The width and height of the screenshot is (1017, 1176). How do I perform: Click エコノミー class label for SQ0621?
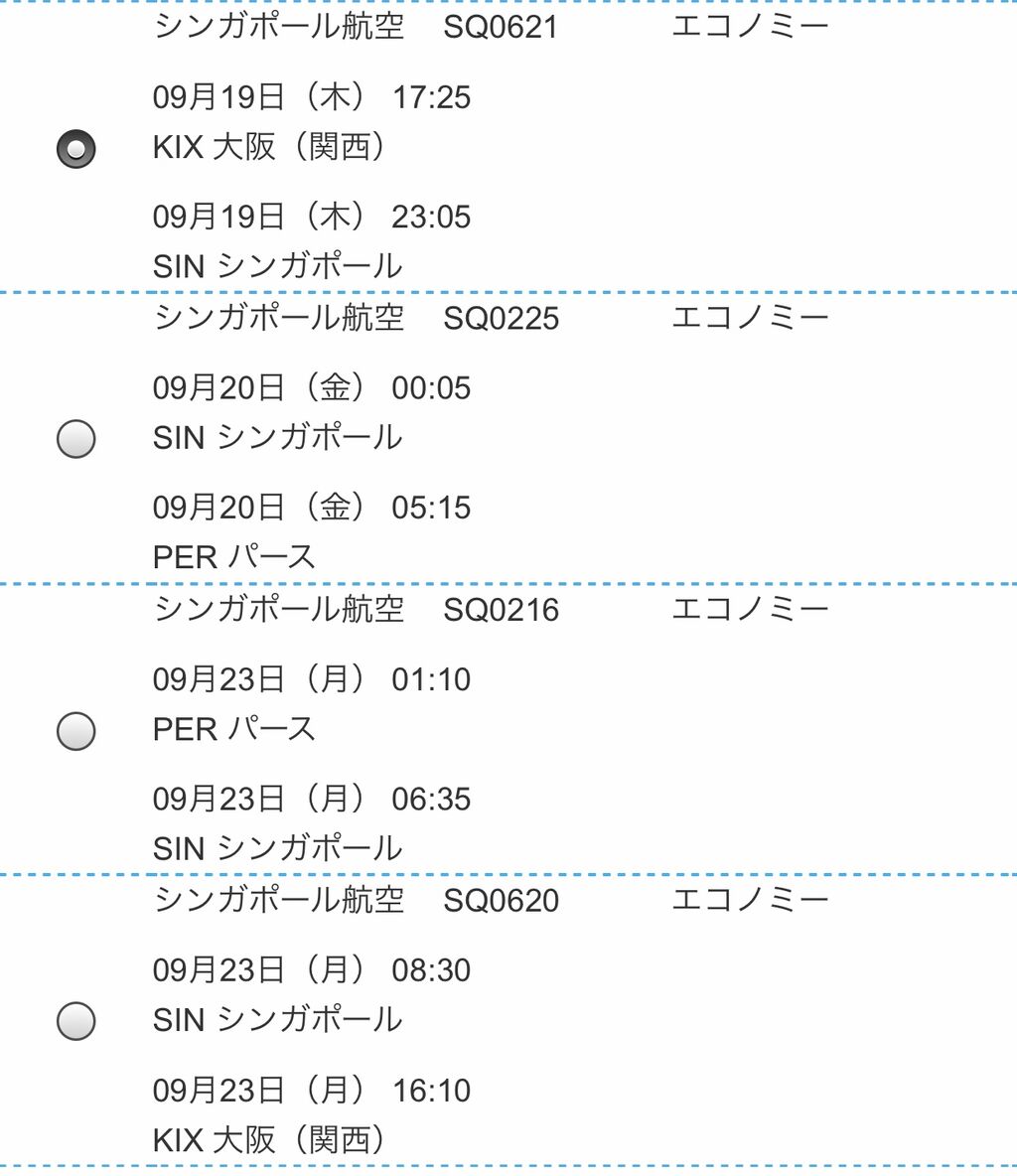pos(750,26)
